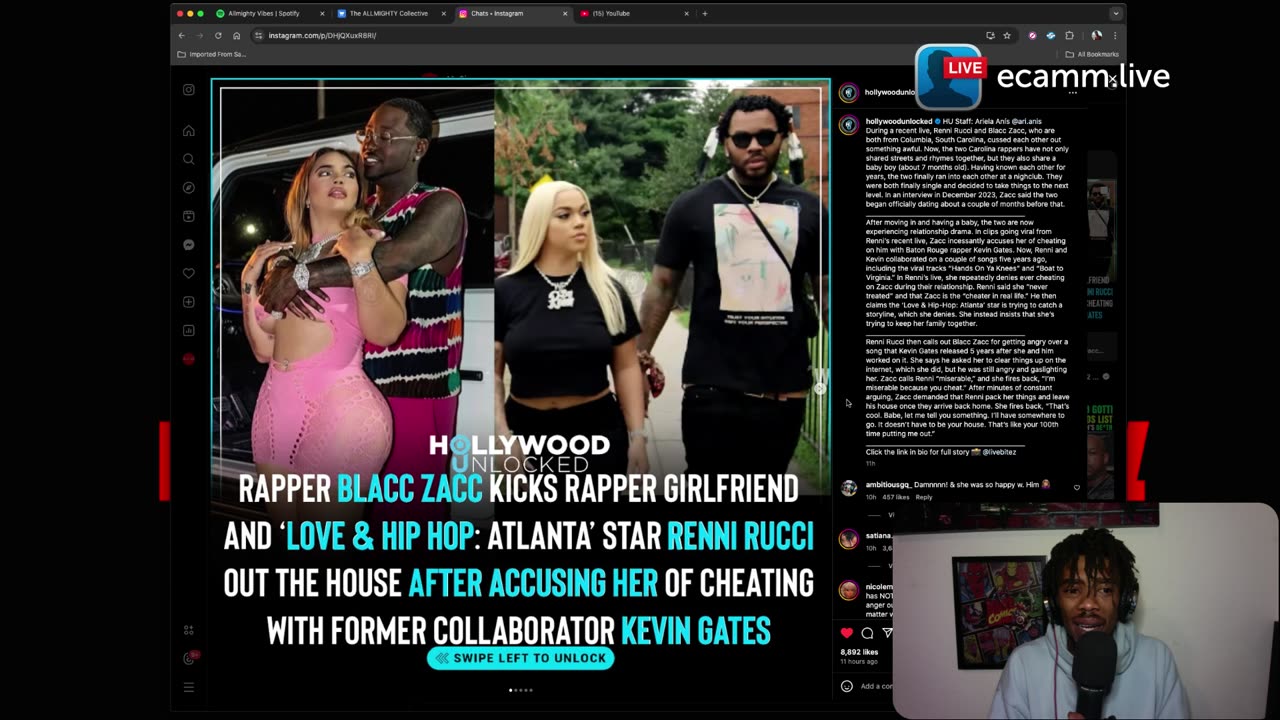Open the @ari.anis mention link
Image resolution: width=1280 pixels, height=720 pixels.
(x=1026, y=121)
